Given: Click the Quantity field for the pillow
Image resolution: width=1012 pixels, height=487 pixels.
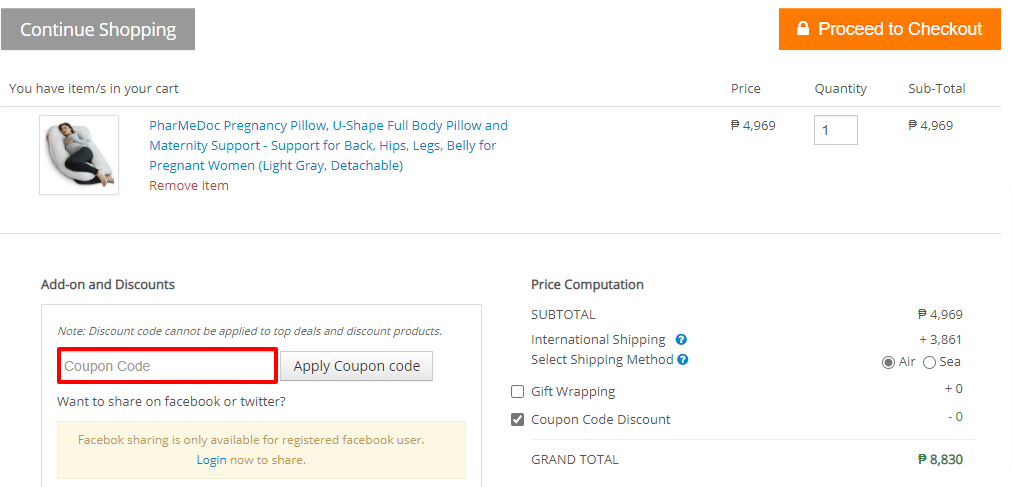Looking at the screenshot, I should [836, 130].
